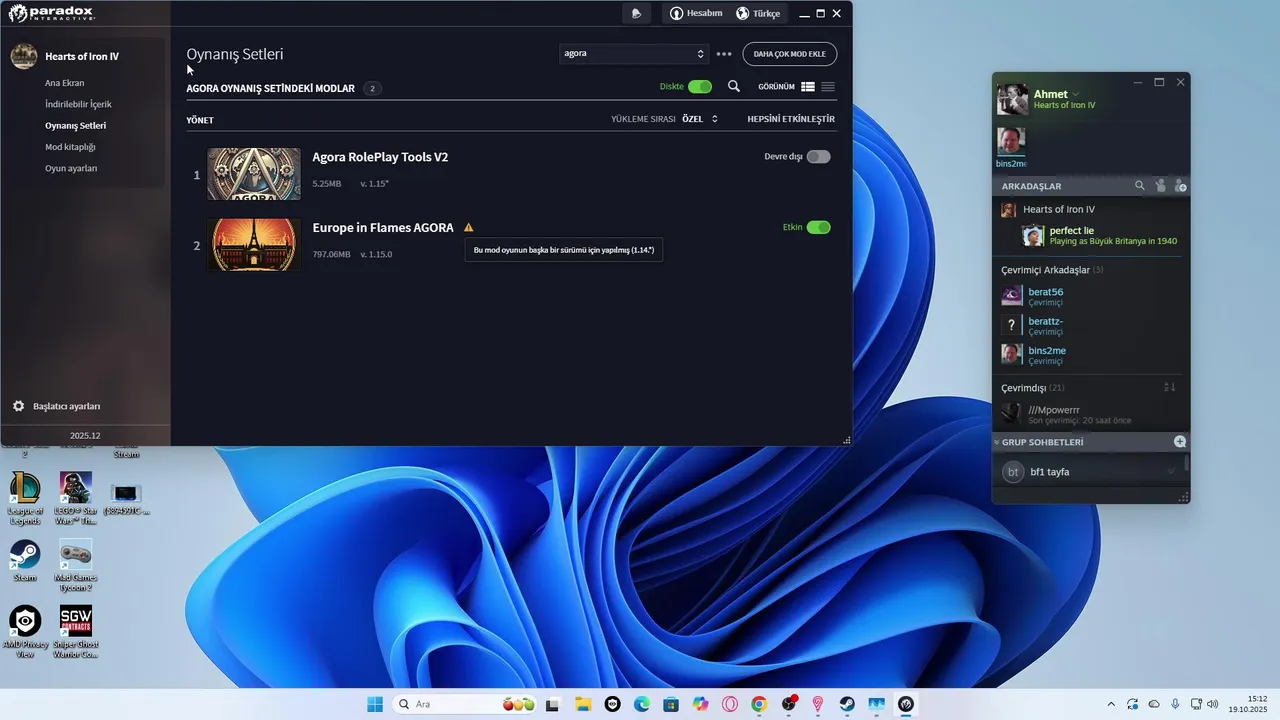Click the Europe in Flames AGORA title
Screen dimensions: 1280x720
coord(383,228)
